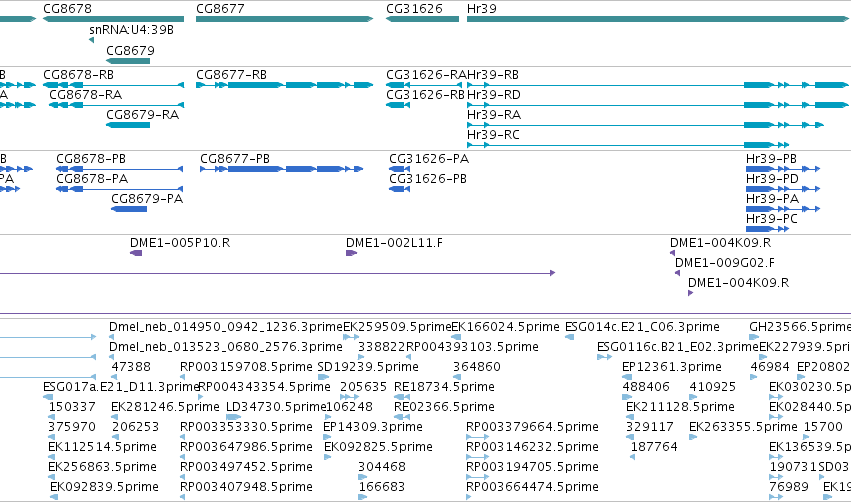Click EST RP003146232.5prime
Image resolution: width=851 pixels, height=502 pixels.
pos(532,447)
